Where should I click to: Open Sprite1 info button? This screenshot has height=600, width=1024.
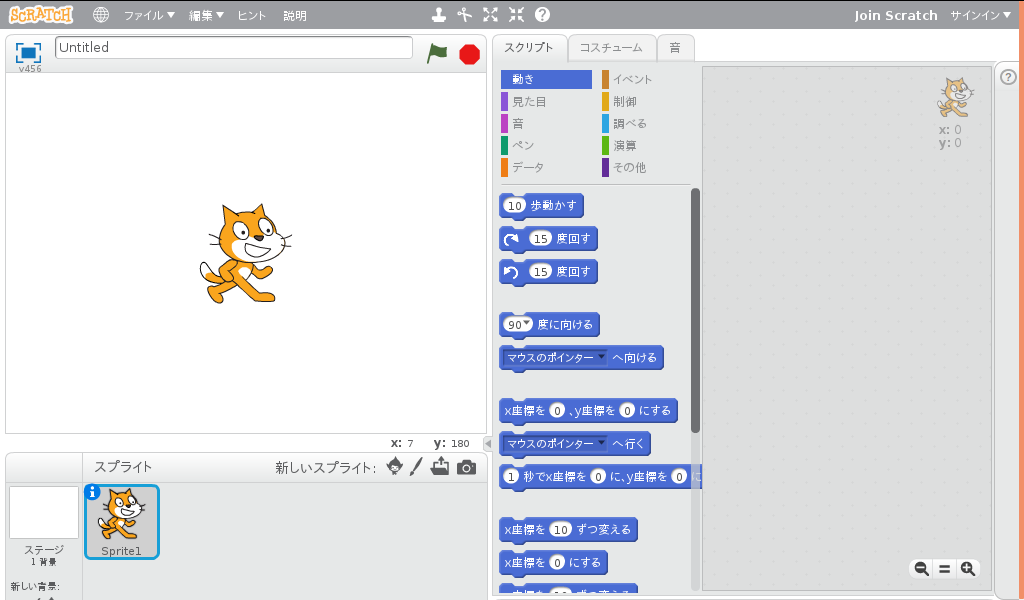[93, 492]
